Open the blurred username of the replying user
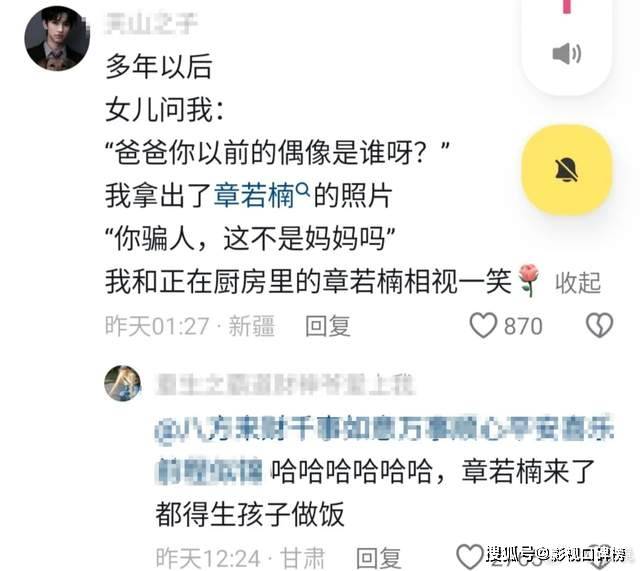The image size is (640, 571). click(x=284, y=385)
